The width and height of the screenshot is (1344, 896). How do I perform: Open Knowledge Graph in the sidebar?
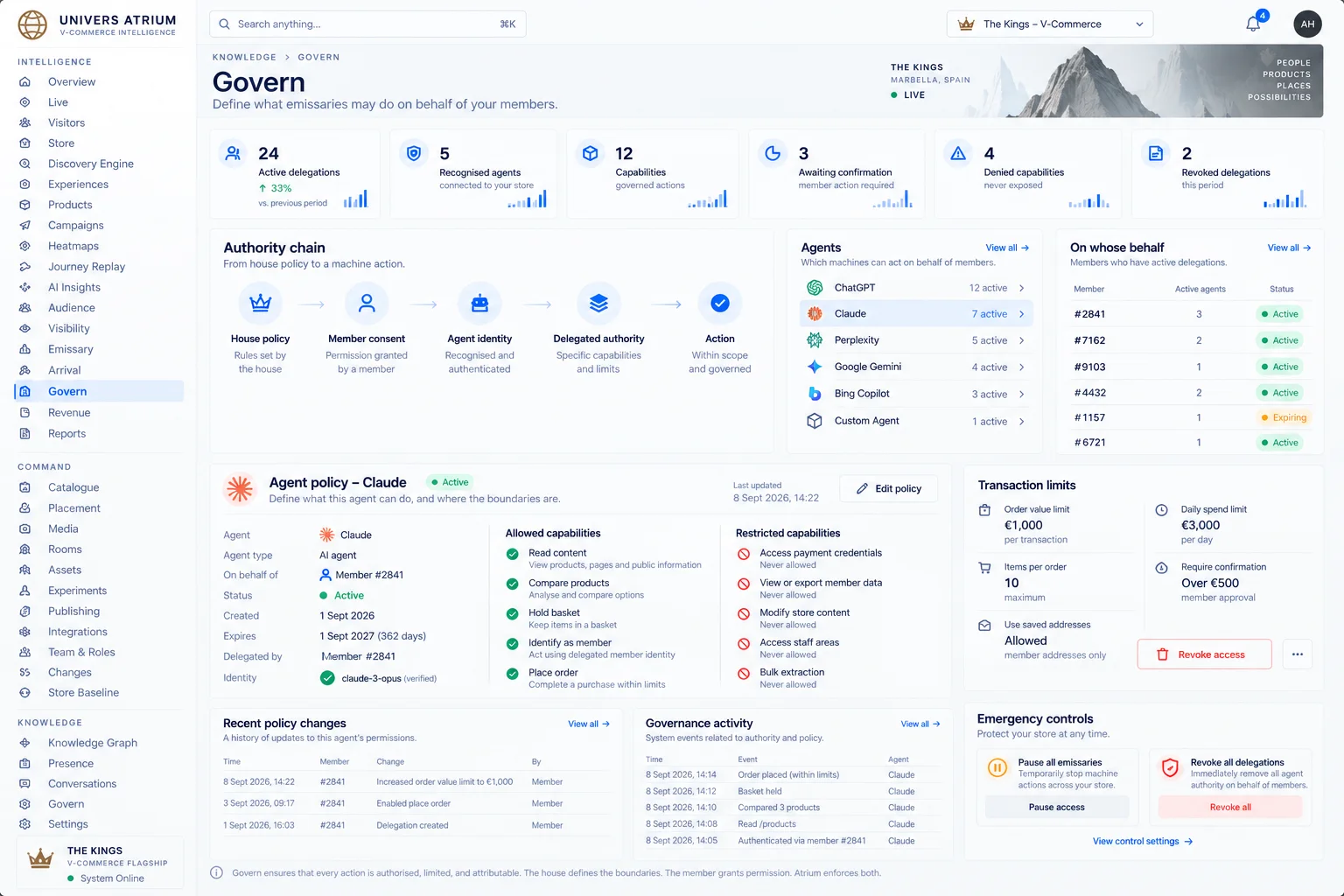[x=92, y=743]
